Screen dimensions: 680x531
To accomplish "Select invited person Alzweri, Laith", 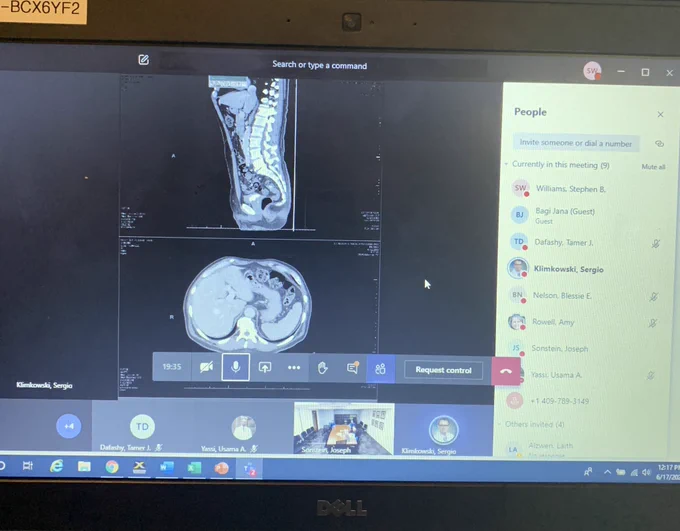I will click(550, 446).
